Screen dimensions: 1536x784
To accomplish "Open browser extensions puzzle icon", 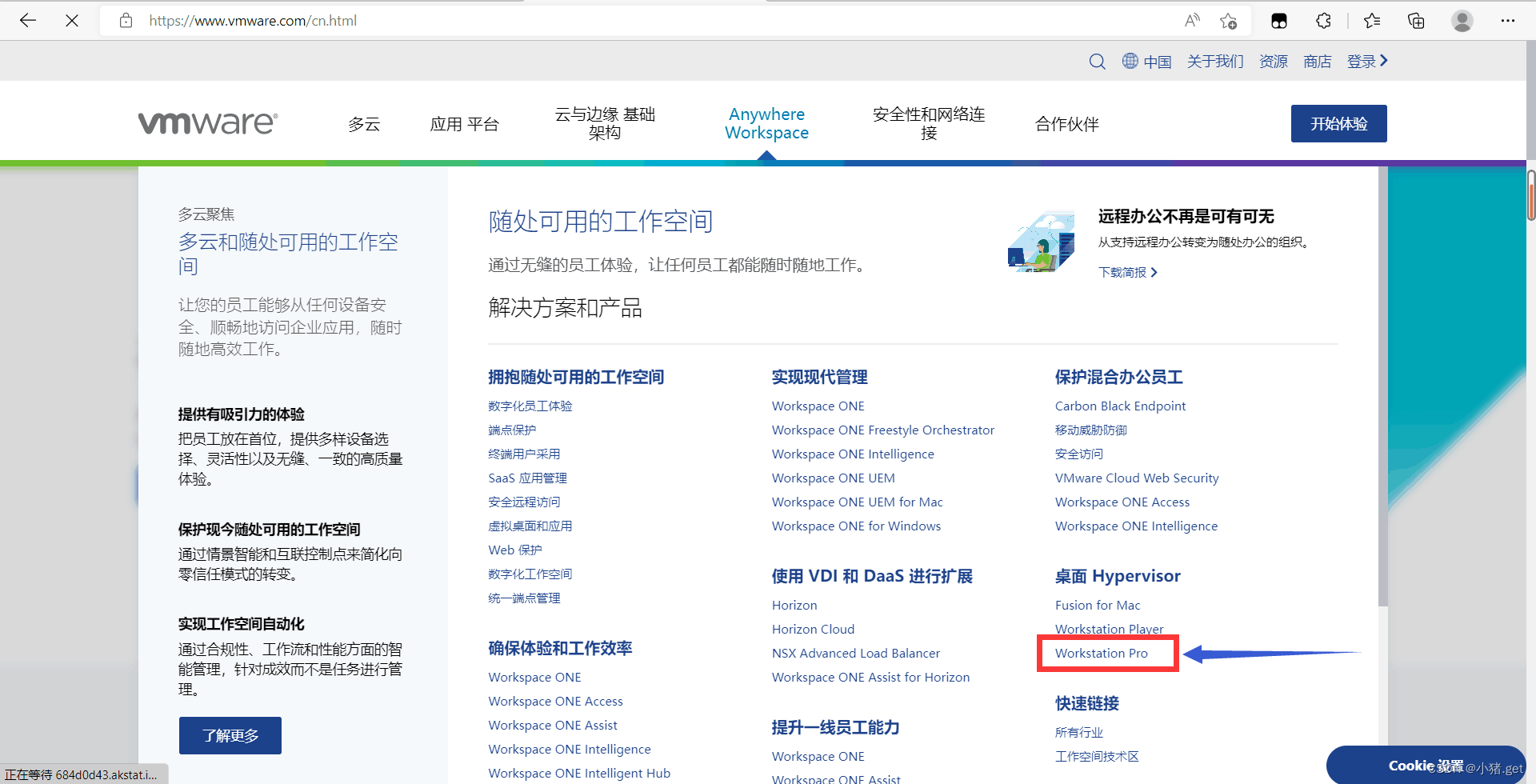I will (1323, 21).
